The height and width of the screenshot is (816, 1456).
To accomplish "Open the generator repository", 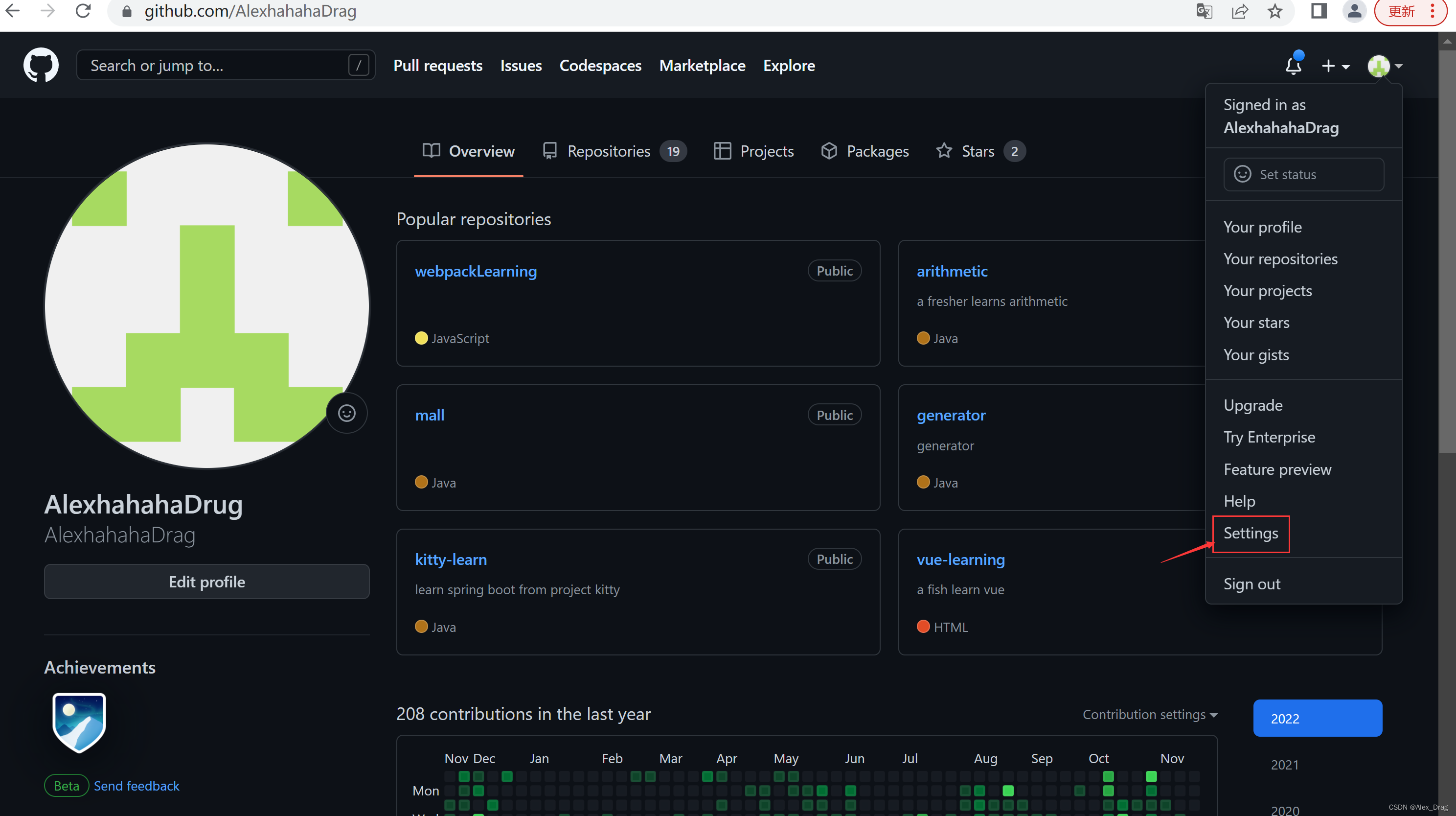I will (x=951, y=415).
